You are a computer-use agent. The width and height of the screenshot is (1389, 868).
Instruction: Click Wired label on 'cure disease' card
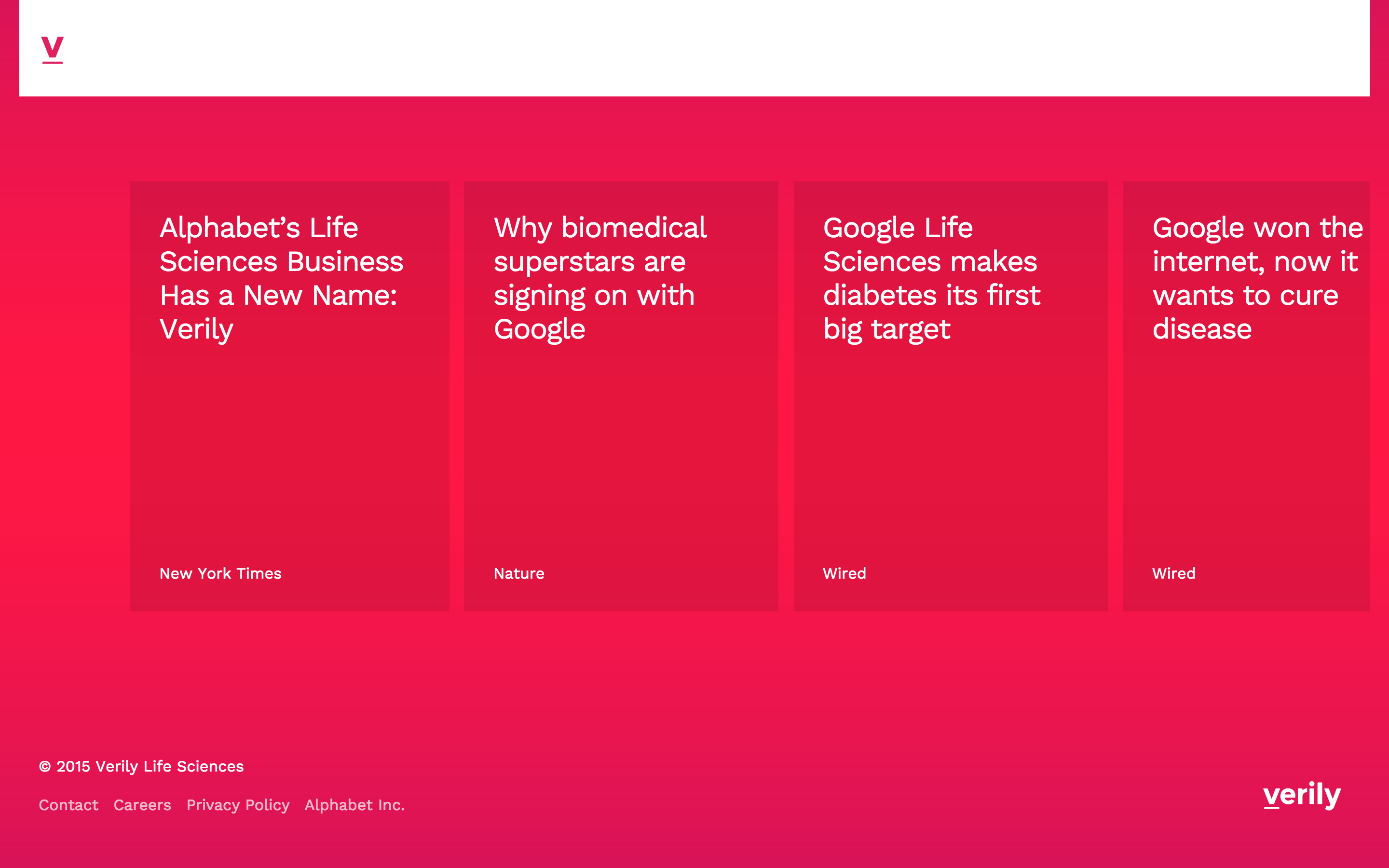click(1173, 573)
